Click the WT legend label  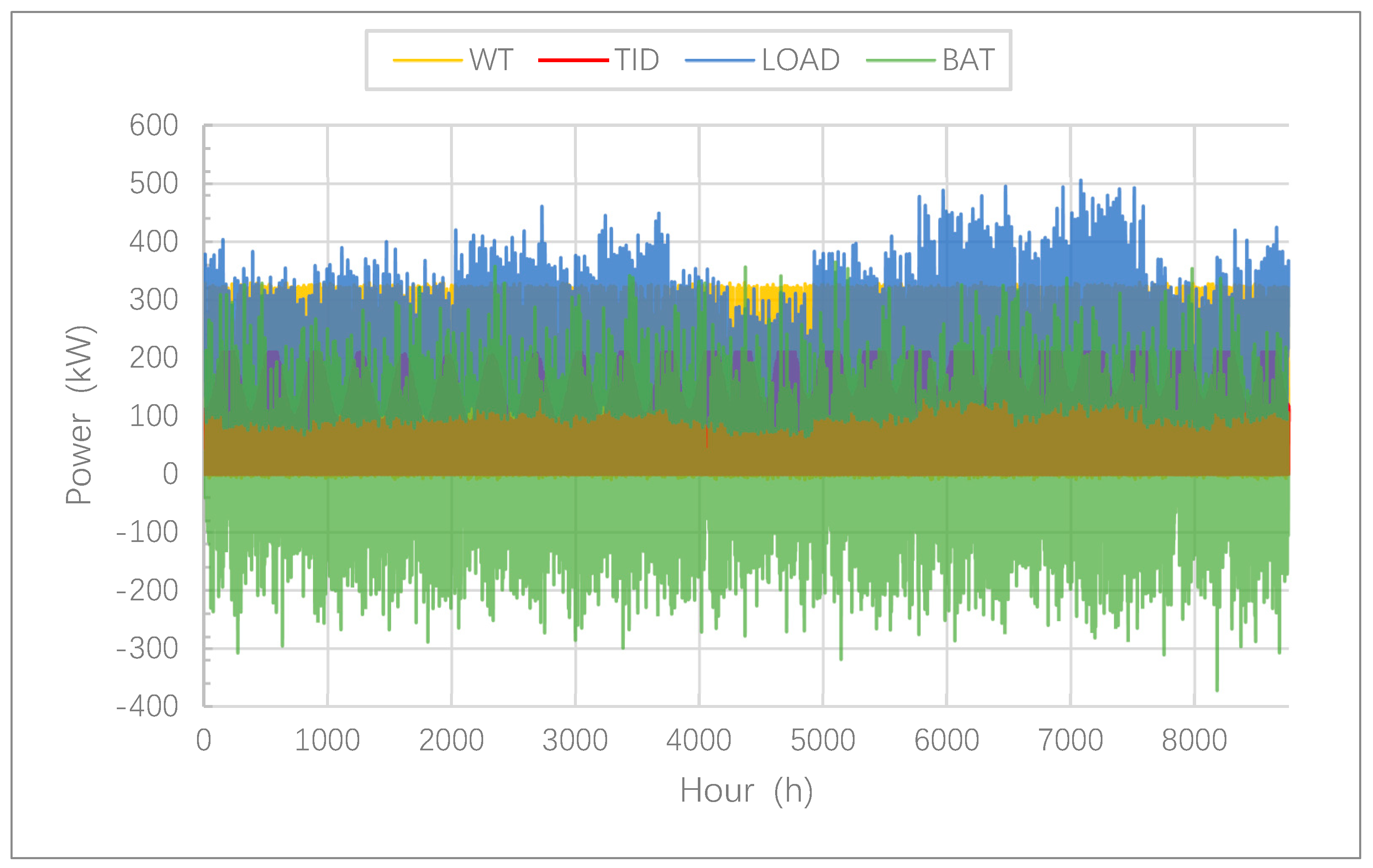[491, 60]
